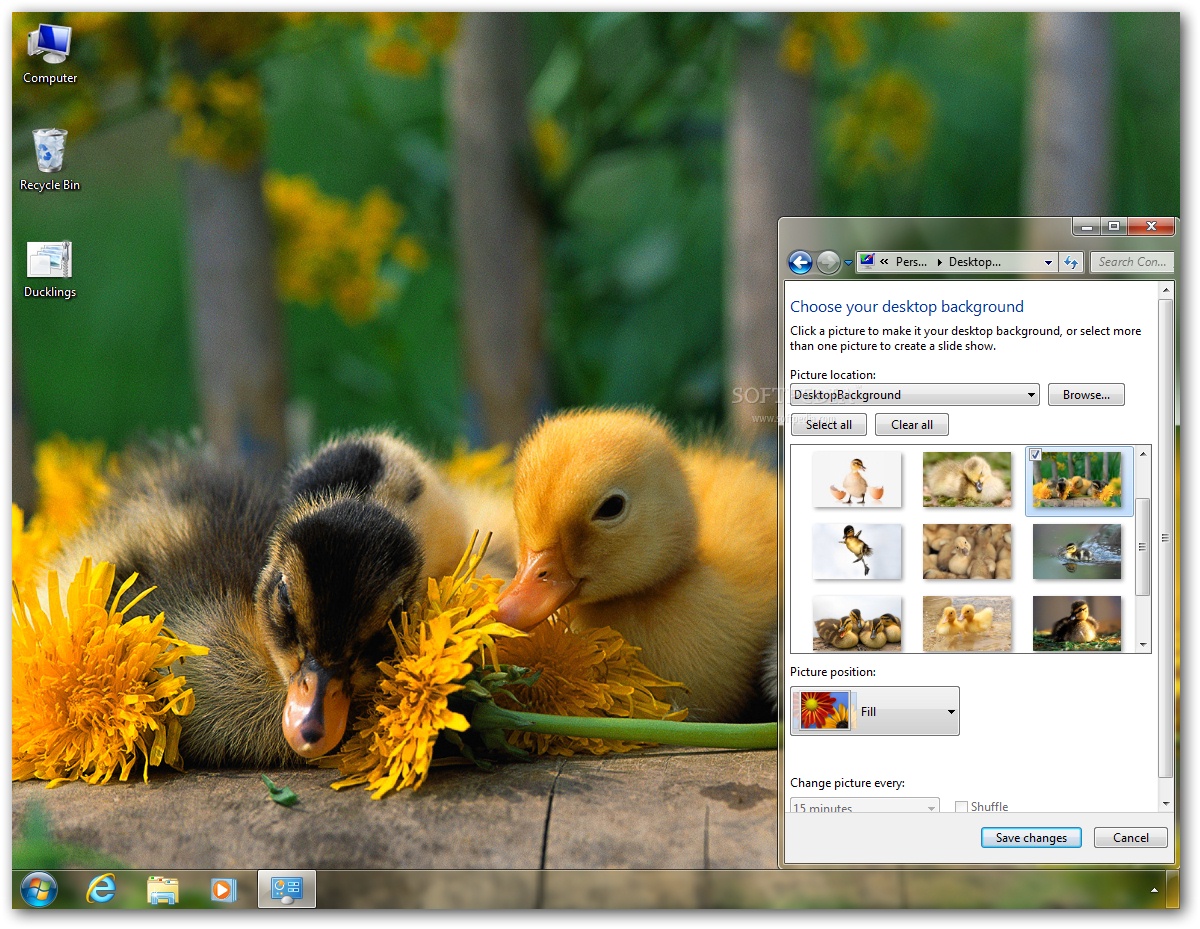Click the picture list scroll up arrow
This screenshot has height=929, width=1200.
pyautogui.click(x=1143, y=454)
